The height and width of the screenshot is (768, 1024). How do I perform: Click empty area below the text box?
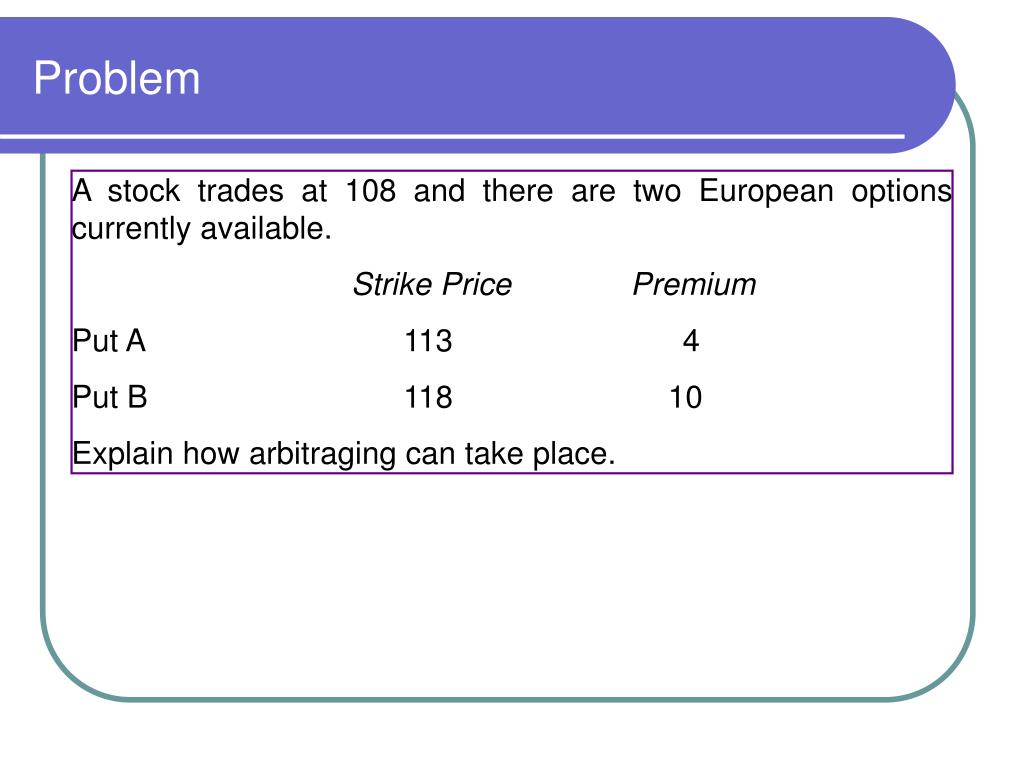pos(509,581)
